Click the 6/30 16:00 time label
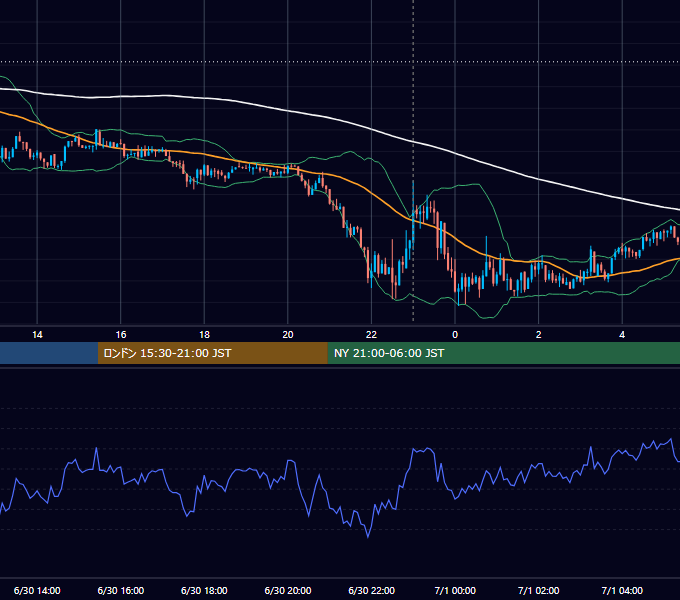 pos(121,590)
